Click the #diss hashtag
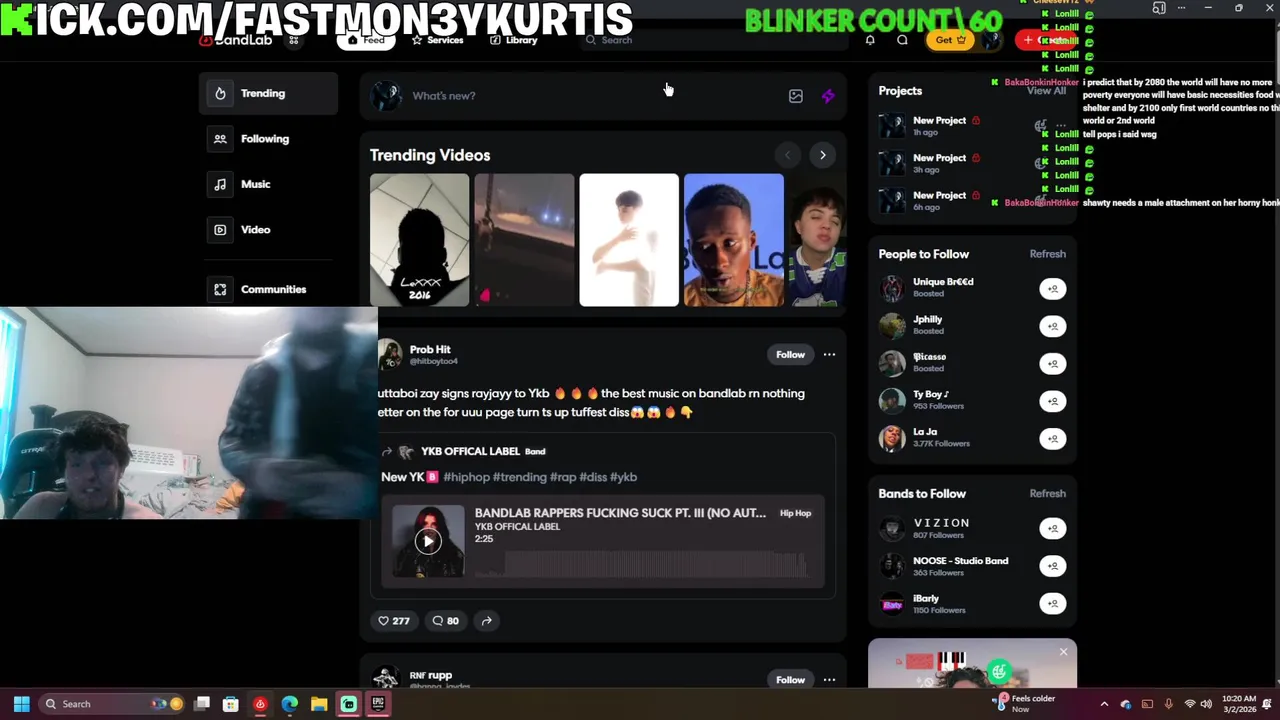The image size is (1280, 720). pyautogui.click(x=592, y=477)
